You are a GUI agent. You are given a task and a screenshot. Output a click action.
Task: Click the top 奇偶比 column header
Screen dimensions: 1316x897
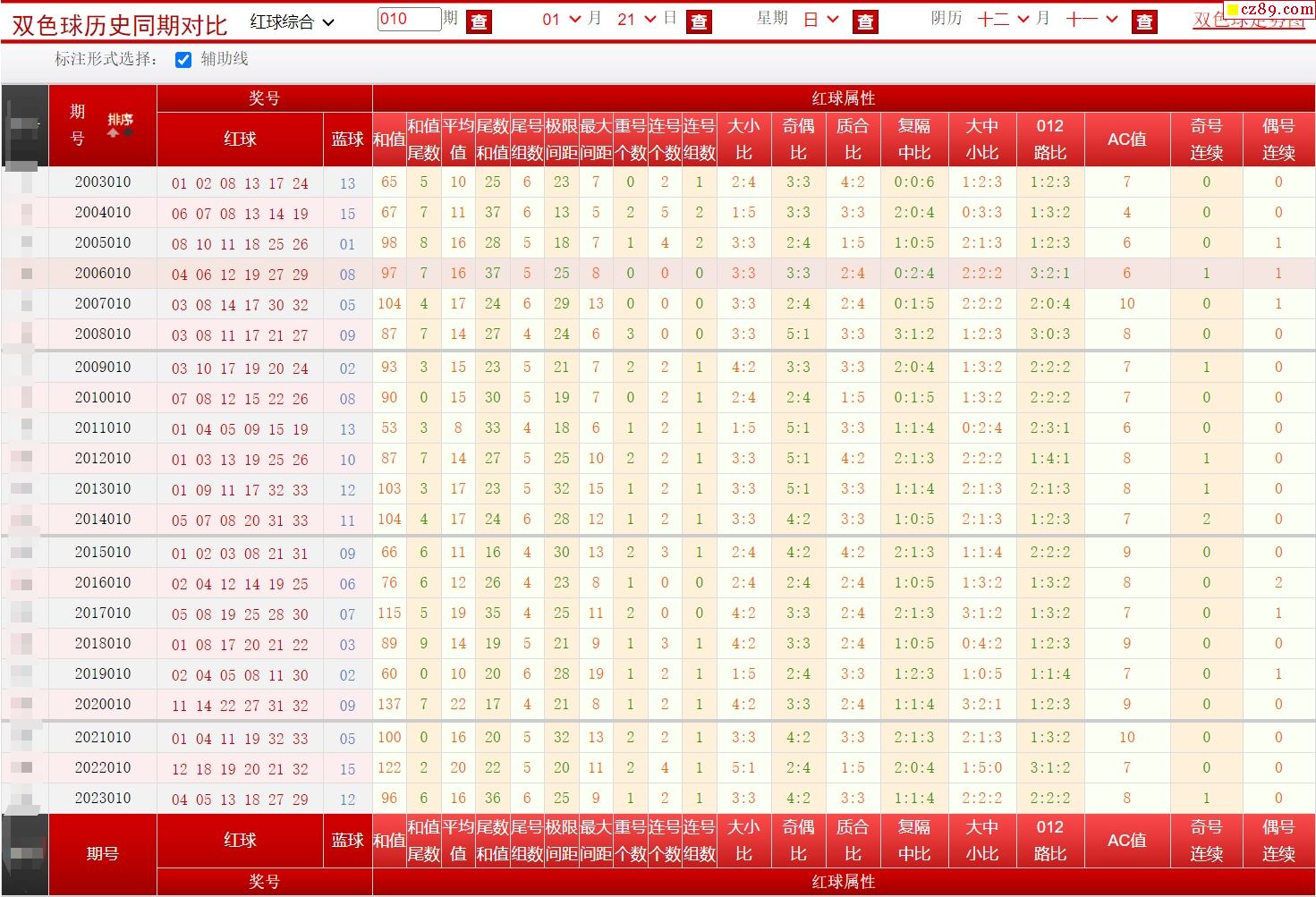(798, 140)
